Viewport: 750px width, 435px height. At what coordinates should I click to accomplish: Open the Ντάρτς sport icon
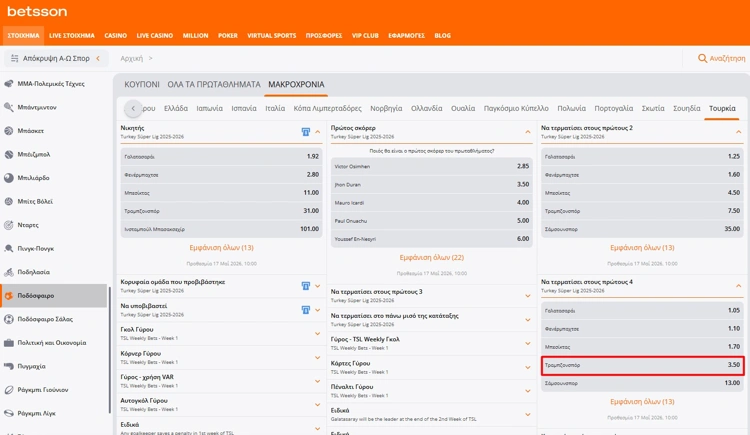coord(9,225)
